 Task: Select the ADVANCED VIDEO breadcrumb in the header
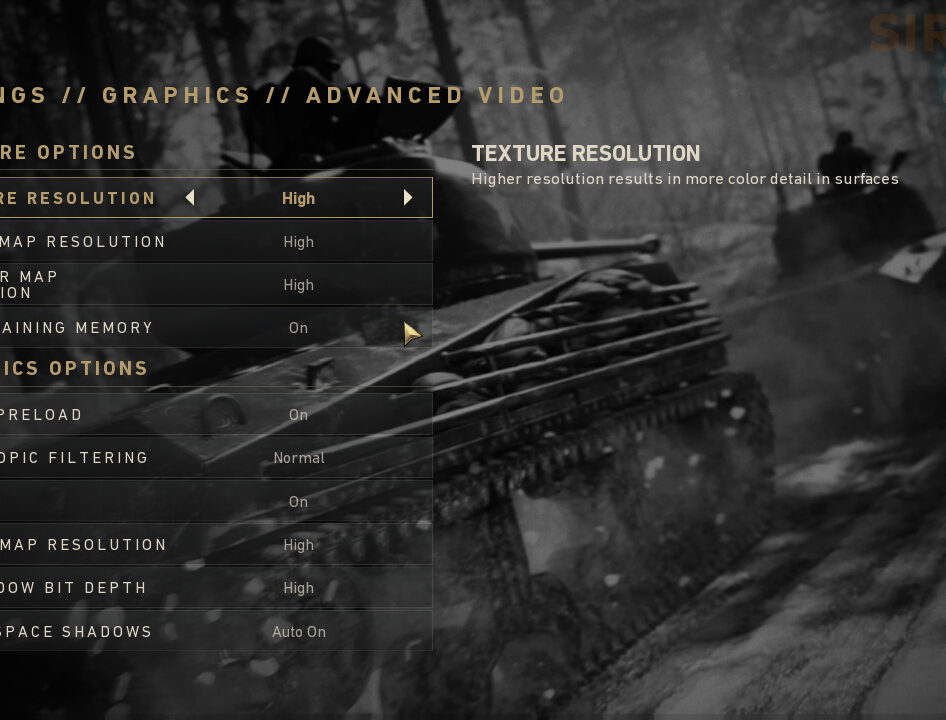(436, 95)
